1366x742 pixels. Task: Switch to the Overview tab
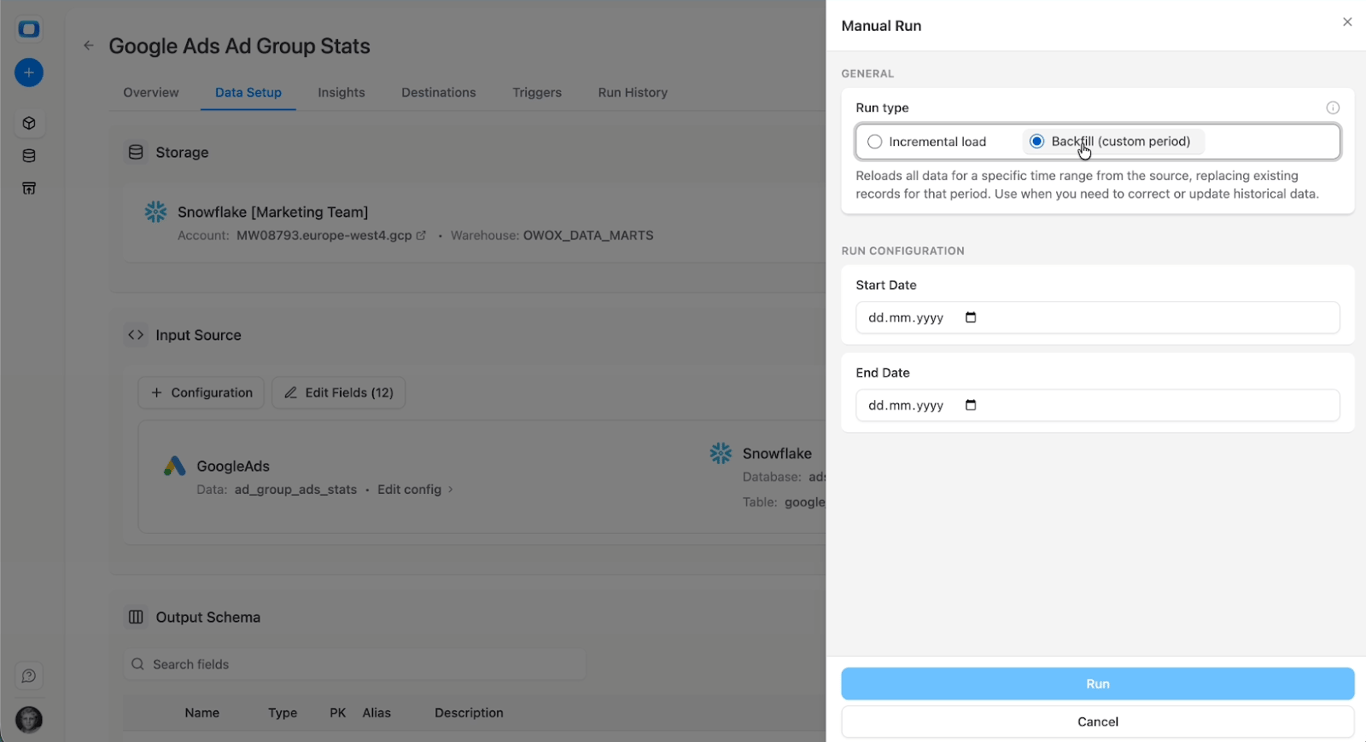point(151,92)
